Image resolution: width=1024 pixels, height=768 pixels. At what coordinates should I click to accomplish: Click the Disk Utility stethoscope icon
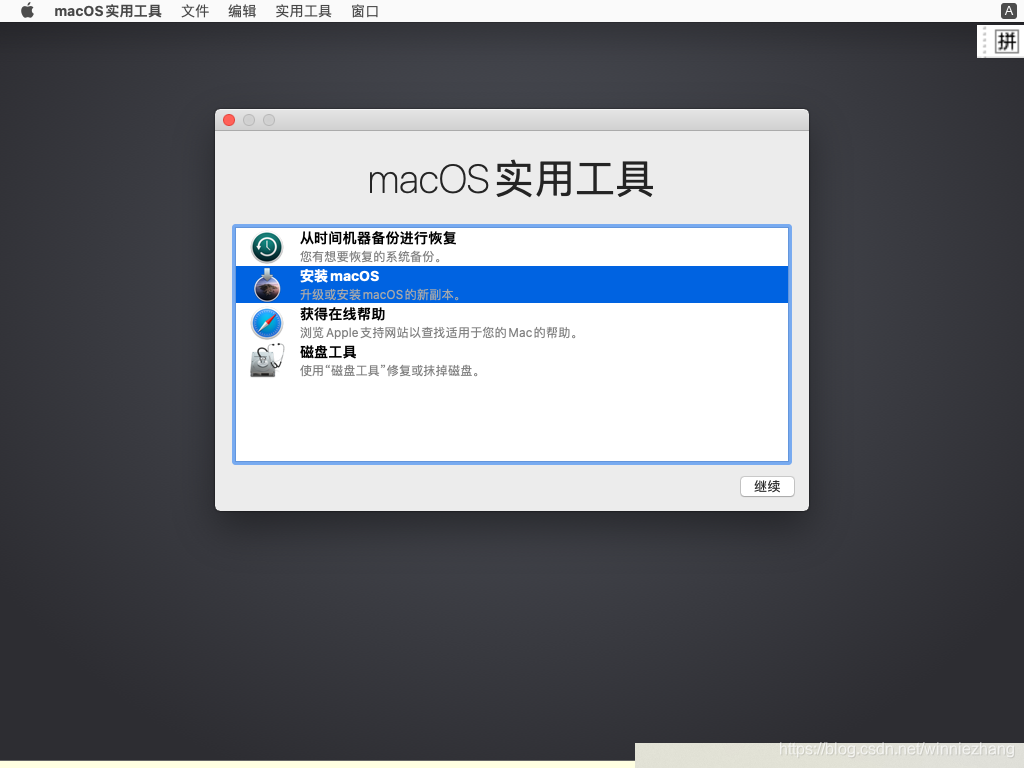click(267, 360)
